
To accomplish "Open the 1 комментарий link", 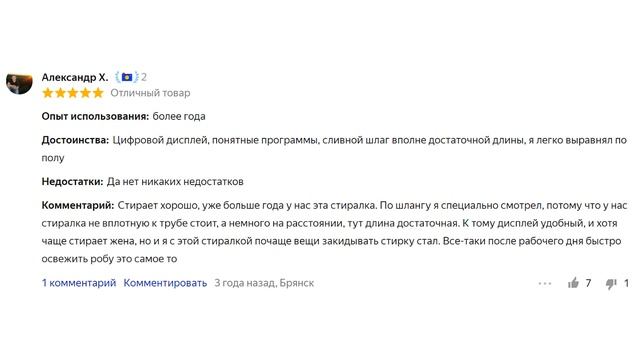I will [x=79, y=283].
